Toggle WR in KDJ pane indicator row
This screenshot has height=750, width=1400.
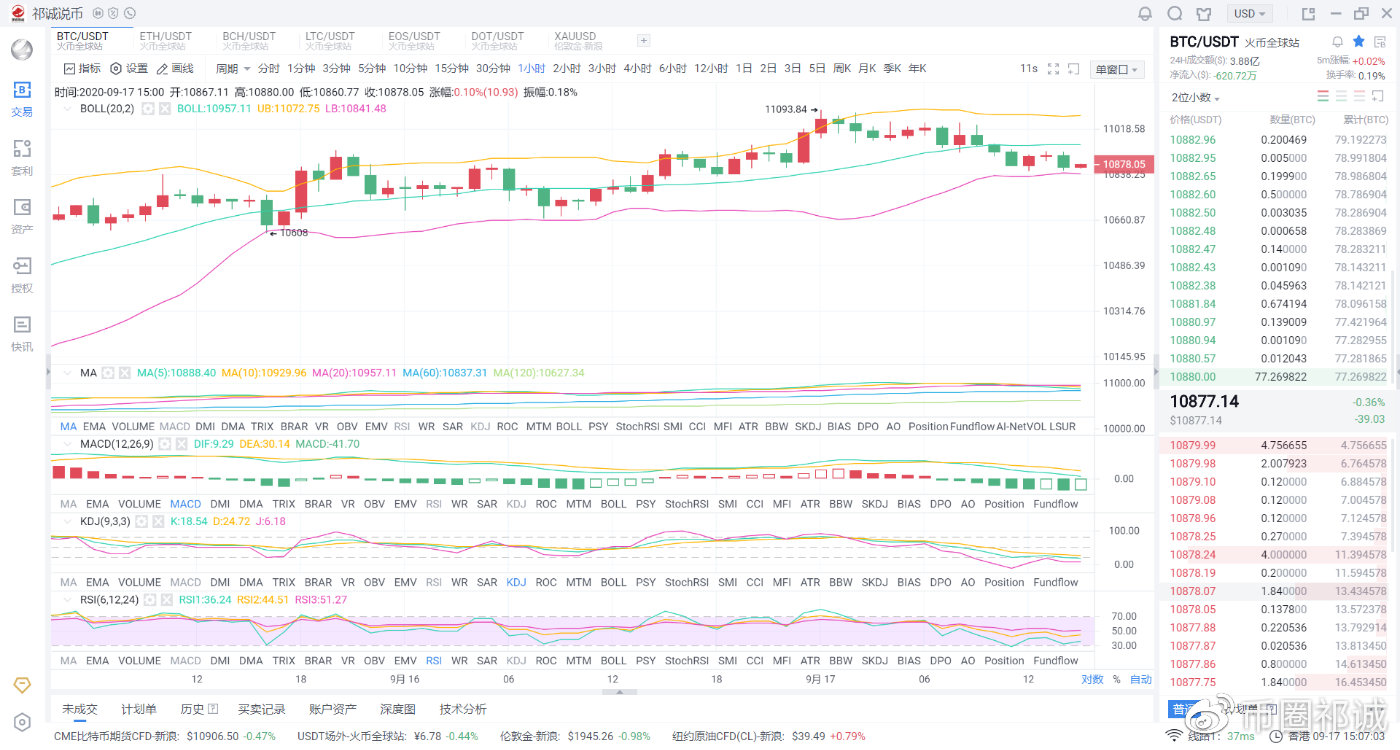click(x=459, y=582)
